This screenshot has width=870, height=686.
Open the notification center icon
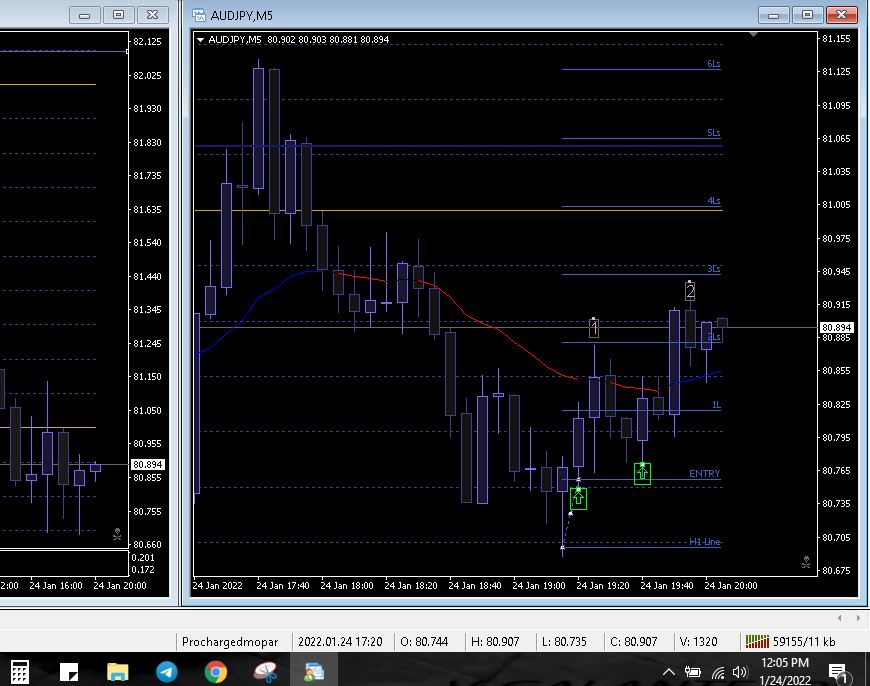click(838, 672)
